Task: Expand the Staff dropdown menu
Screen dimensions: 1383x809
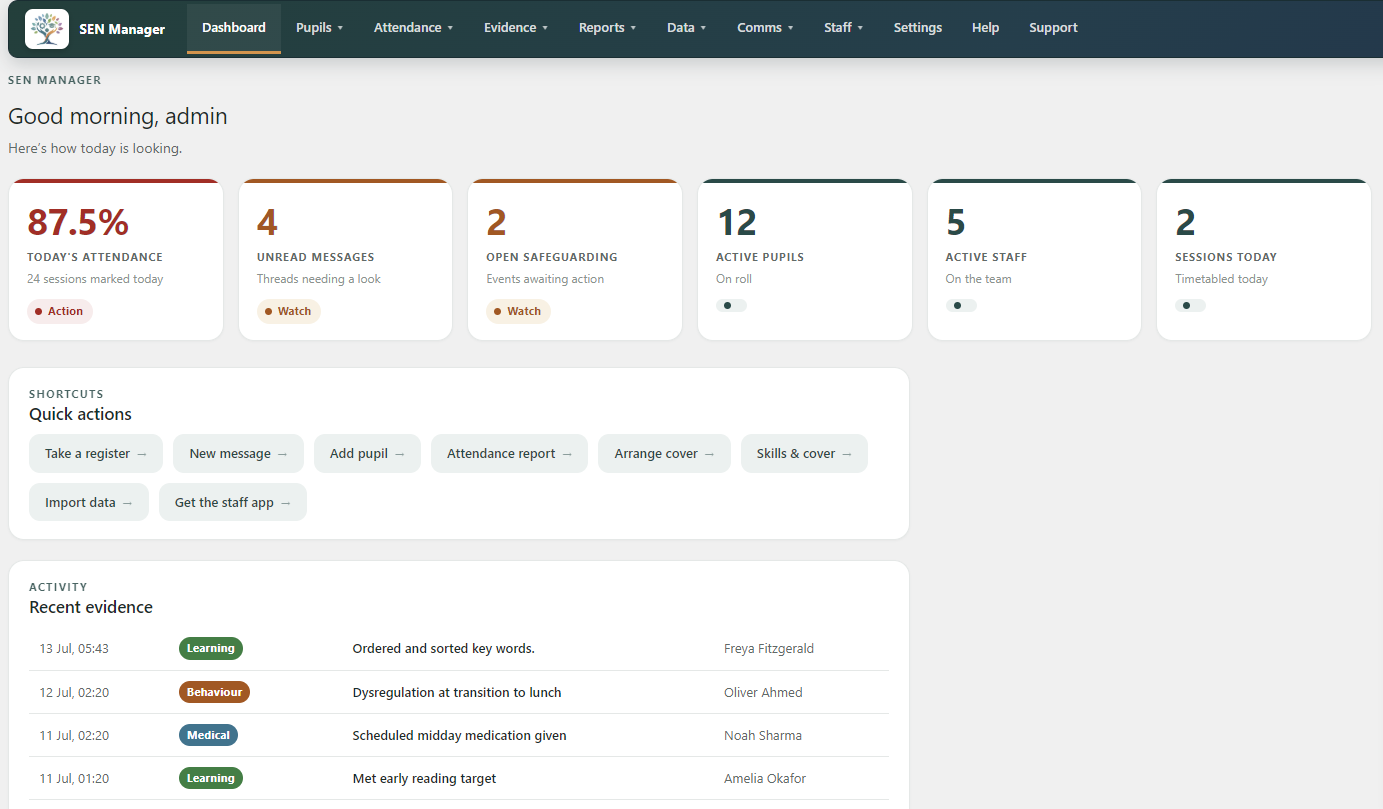Action: 844,28
